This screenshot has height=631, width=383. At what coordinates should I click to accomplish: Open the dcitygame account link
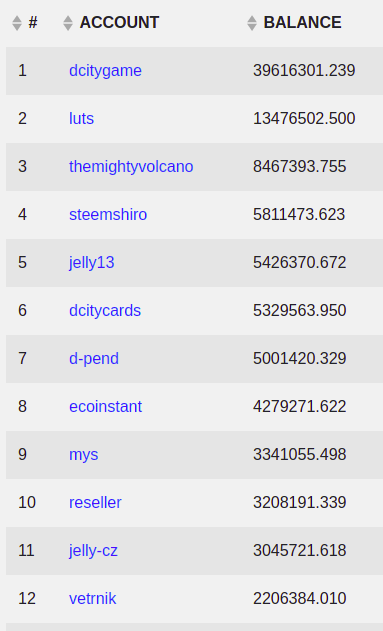click(x=105, y=71)
